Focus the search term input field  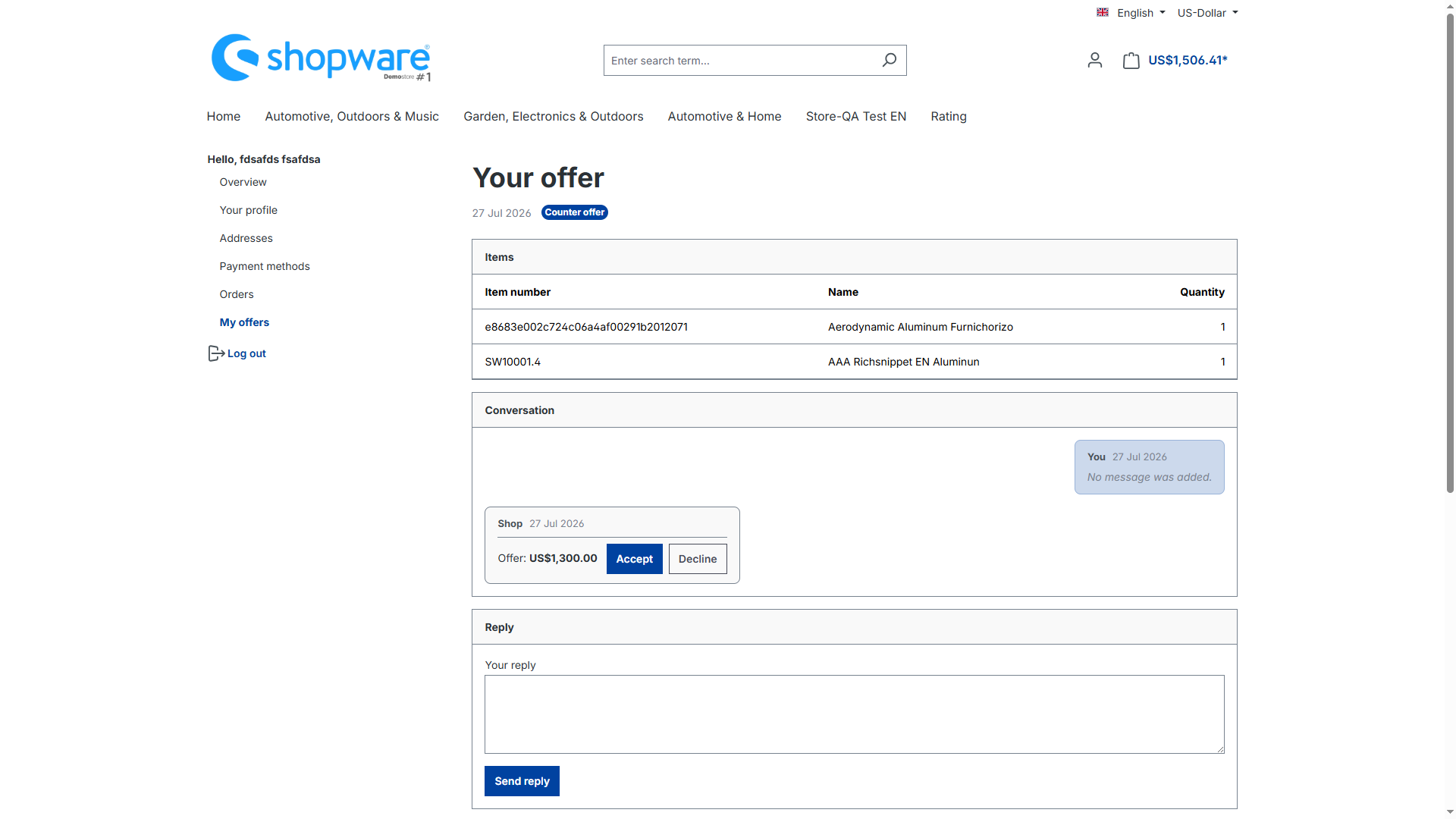click(739, 60)
